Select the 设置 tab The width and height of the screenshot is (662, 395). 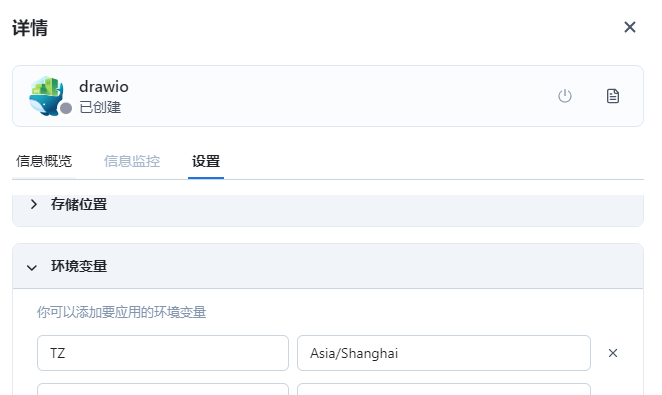(x=206, y=161)
